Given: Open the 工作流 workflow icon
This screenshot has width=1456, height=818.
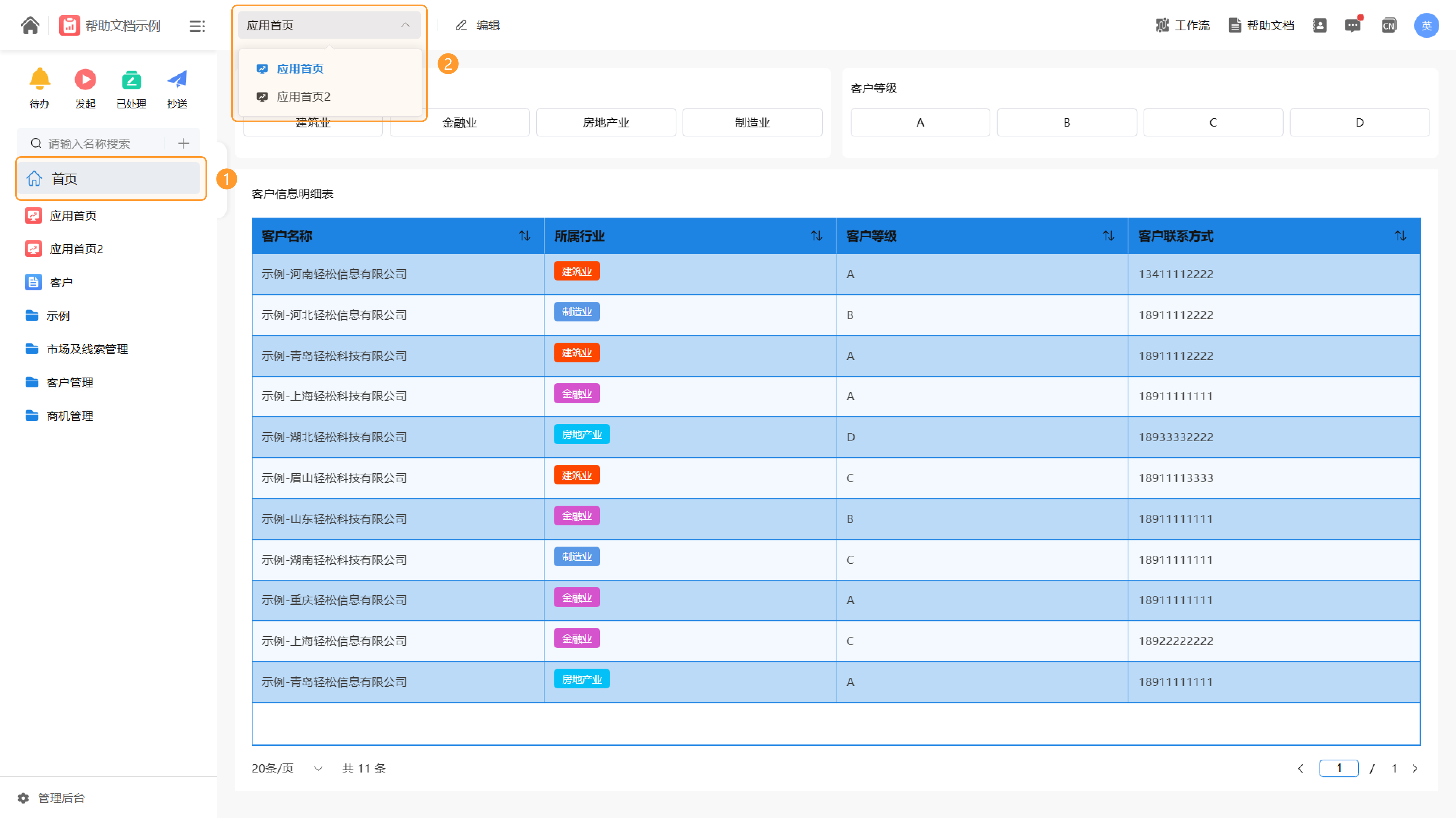Looking at the screenshot, I should pyautogui.click(x=1162, y=25).
